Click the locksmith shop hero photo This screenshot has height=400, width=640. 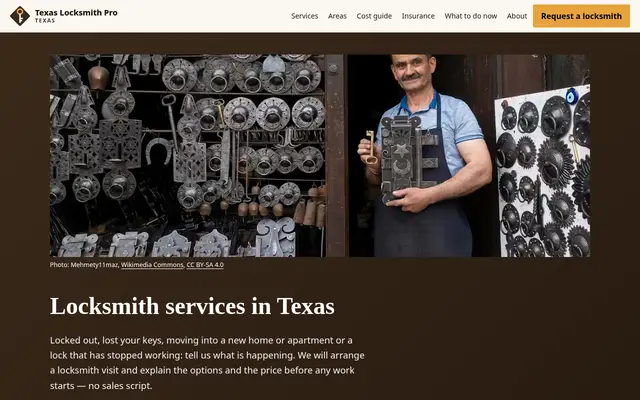click(320, 156)
